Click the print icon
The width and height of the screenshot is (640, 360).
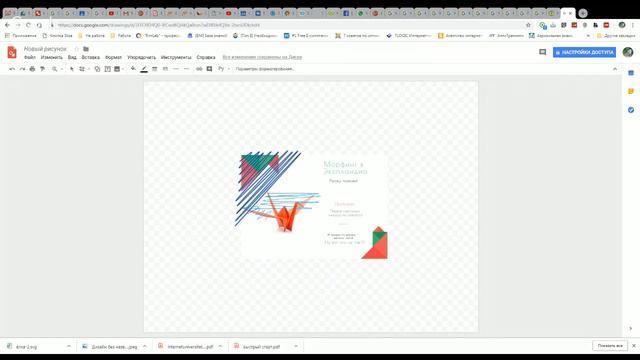[32, 69]
